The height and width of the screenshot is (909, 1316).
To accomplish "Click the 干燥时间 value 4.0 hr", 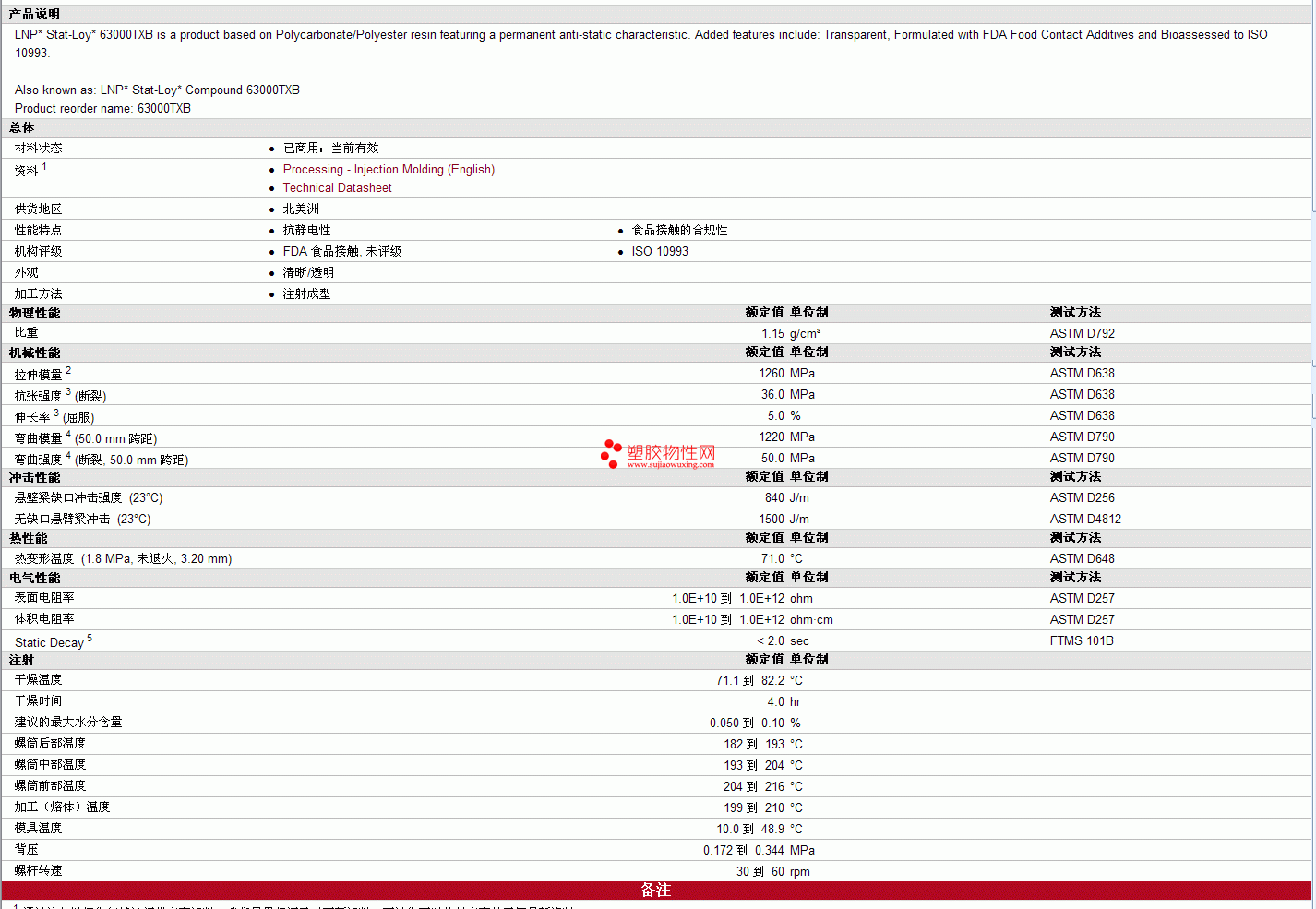I will tap(784, 702).
